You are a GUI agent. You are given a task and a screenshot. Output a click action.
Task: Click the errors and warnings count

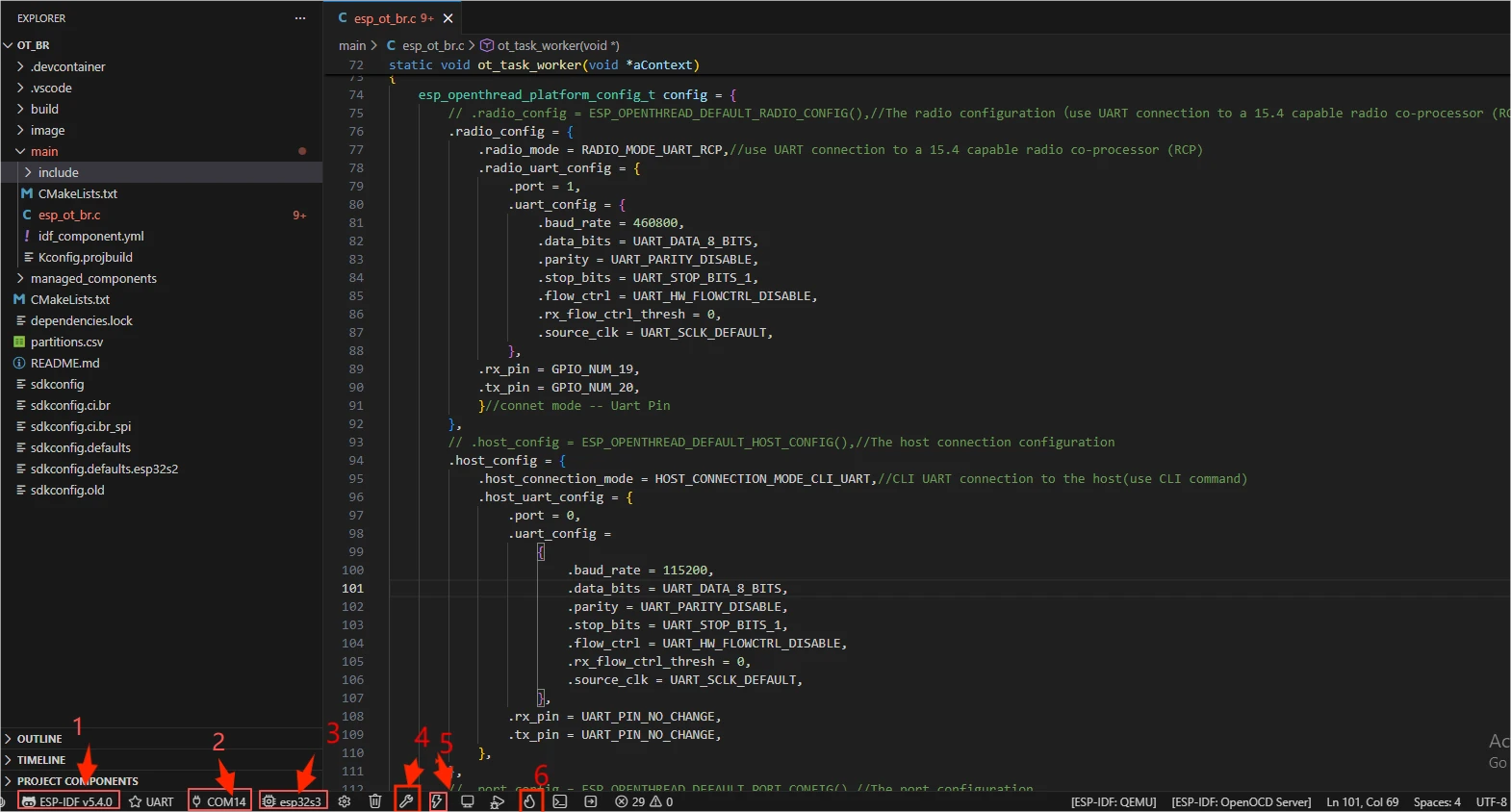coord(644,801)
